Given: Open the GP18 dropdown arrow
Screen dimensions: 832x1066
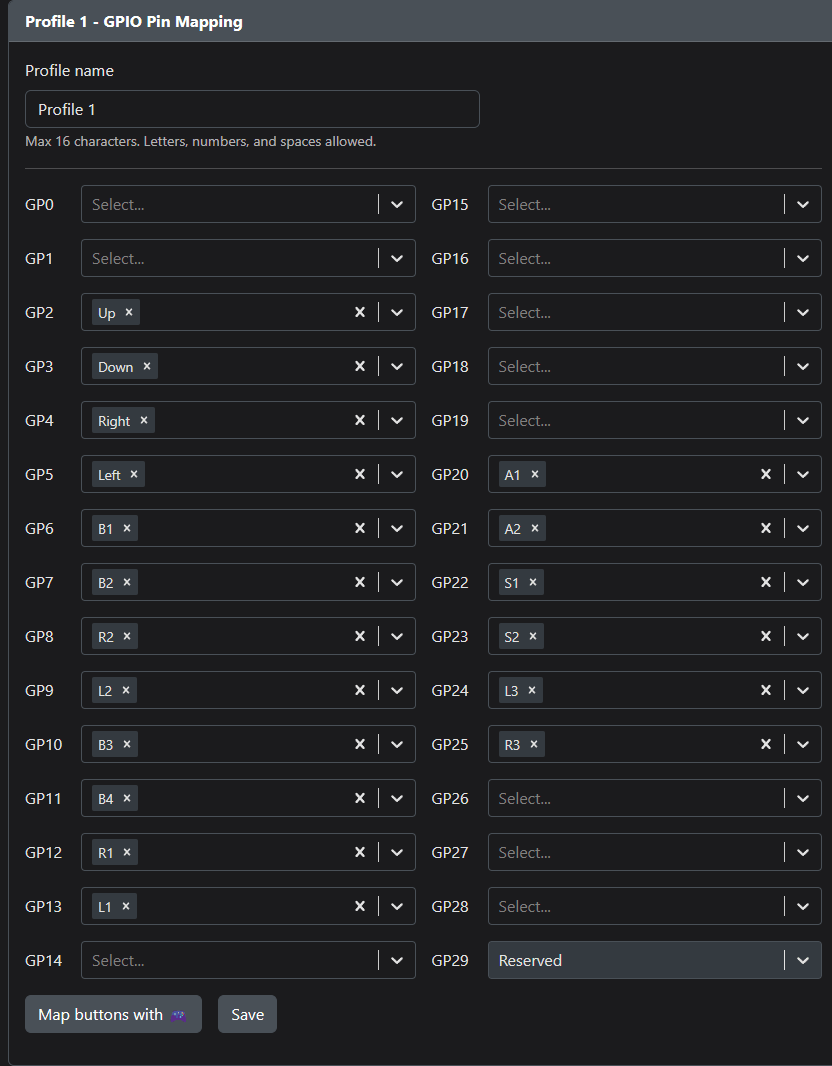Looking at the screenshot, I should click(803, 366).
